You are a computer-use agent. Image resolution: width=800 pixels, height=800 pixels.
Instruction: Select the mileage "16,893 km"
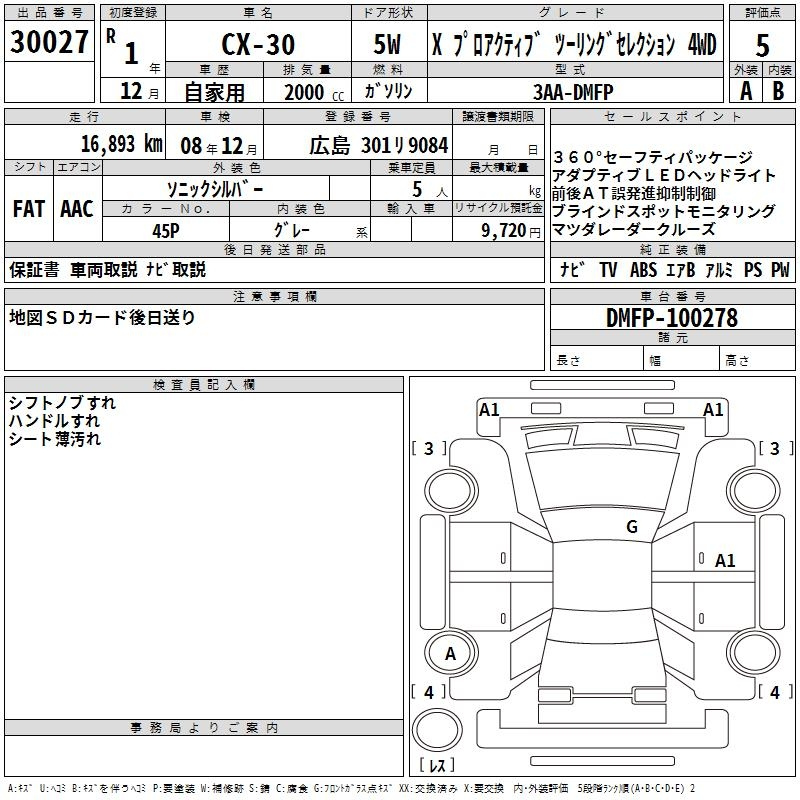click(x=122, y=144)
